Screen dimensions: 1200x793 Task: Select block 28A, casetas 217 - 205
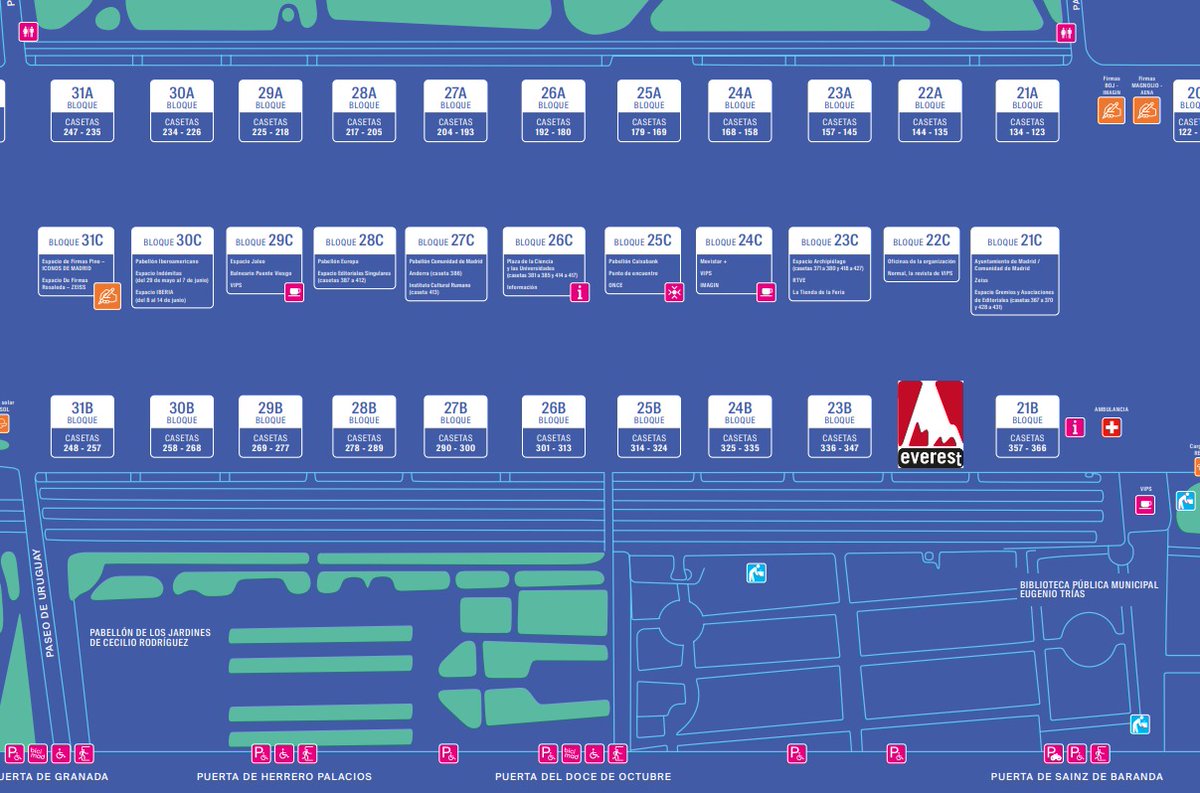364,111
